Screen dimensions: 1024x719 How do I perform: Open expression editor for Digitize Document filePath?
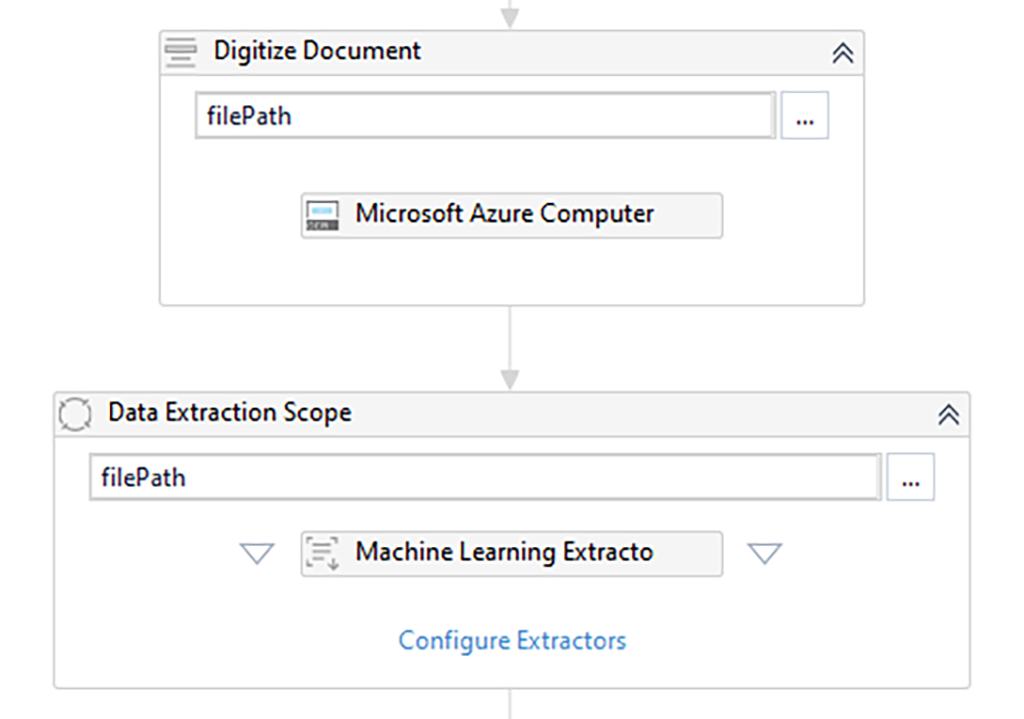tap(804, 116)
